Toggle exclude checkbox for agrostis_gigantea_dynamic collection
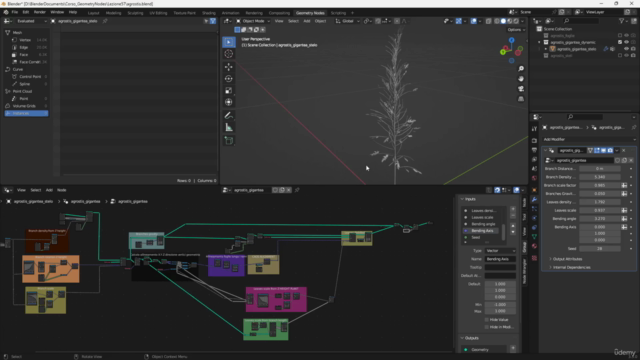The width and height of the screenshot is (640, 360). 620,42
